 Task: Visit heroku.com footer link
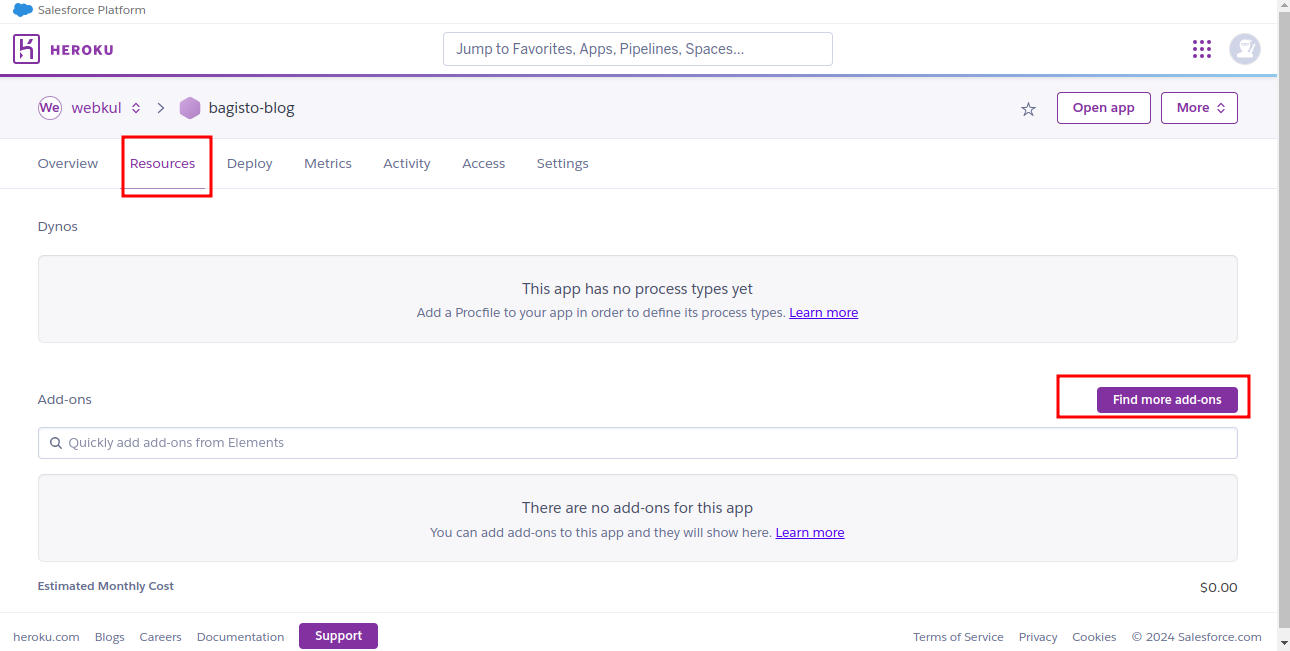(x=46, y=637)
